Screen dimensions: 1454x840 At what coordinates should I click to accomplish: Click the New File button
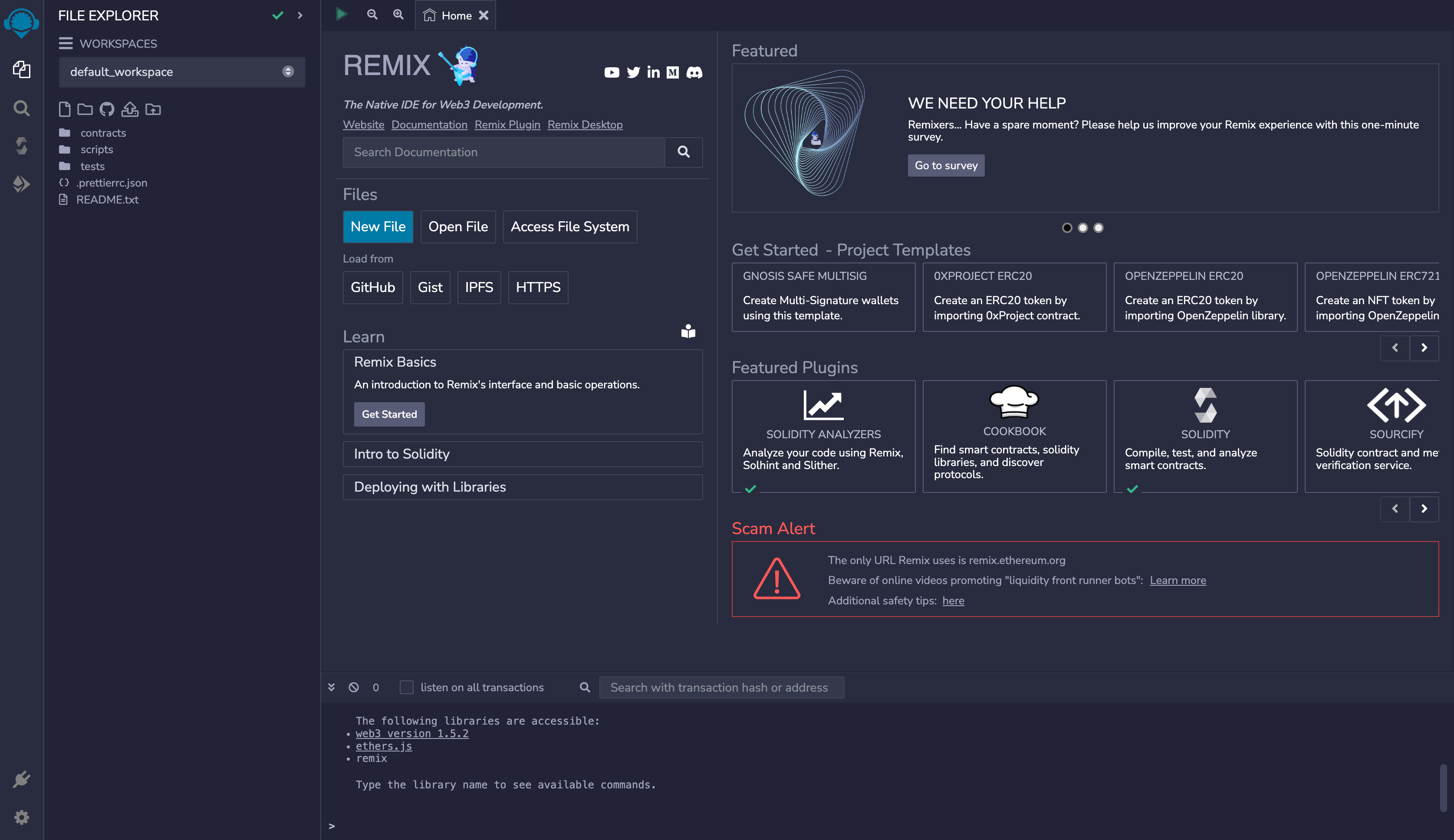[x=378, y=226]
